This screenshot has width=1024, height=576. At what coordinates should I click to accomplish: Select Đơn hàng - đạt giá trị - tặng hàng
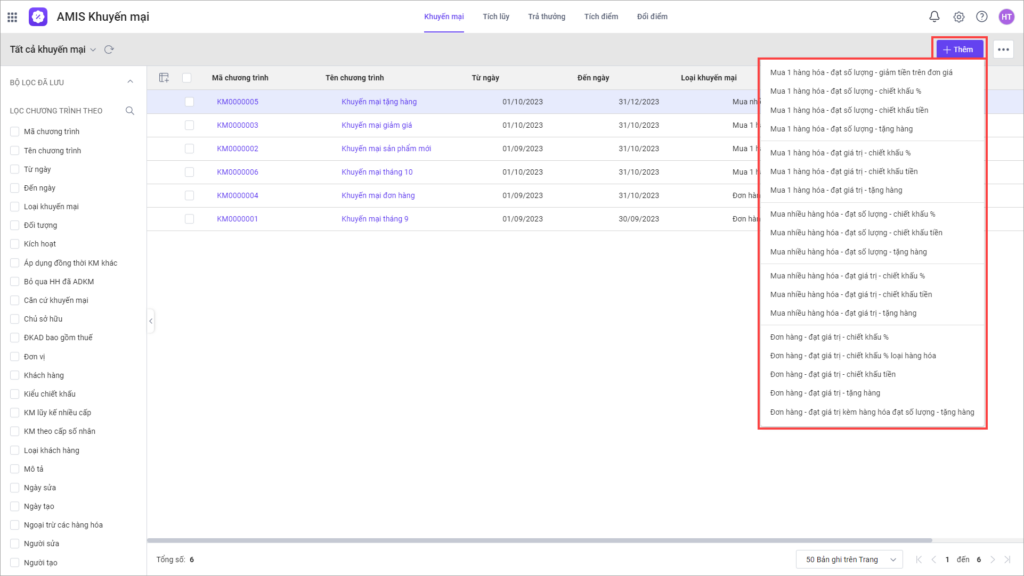pyautogui.click(x=825, y=393)
